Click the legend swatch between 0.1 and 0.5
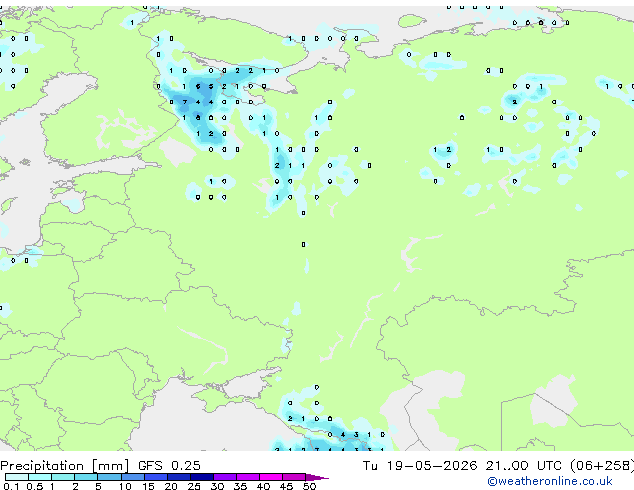 click(x=17, y=477)
